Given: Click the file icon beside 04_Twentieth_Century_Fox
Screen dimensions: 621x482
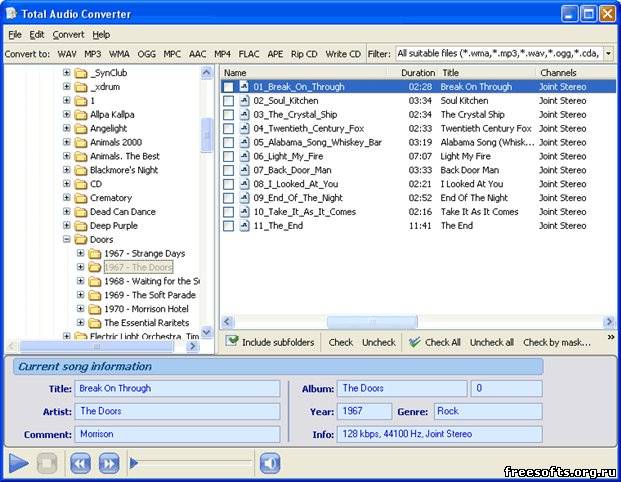Looking at the screenshot, I should [x=244, y=128].
